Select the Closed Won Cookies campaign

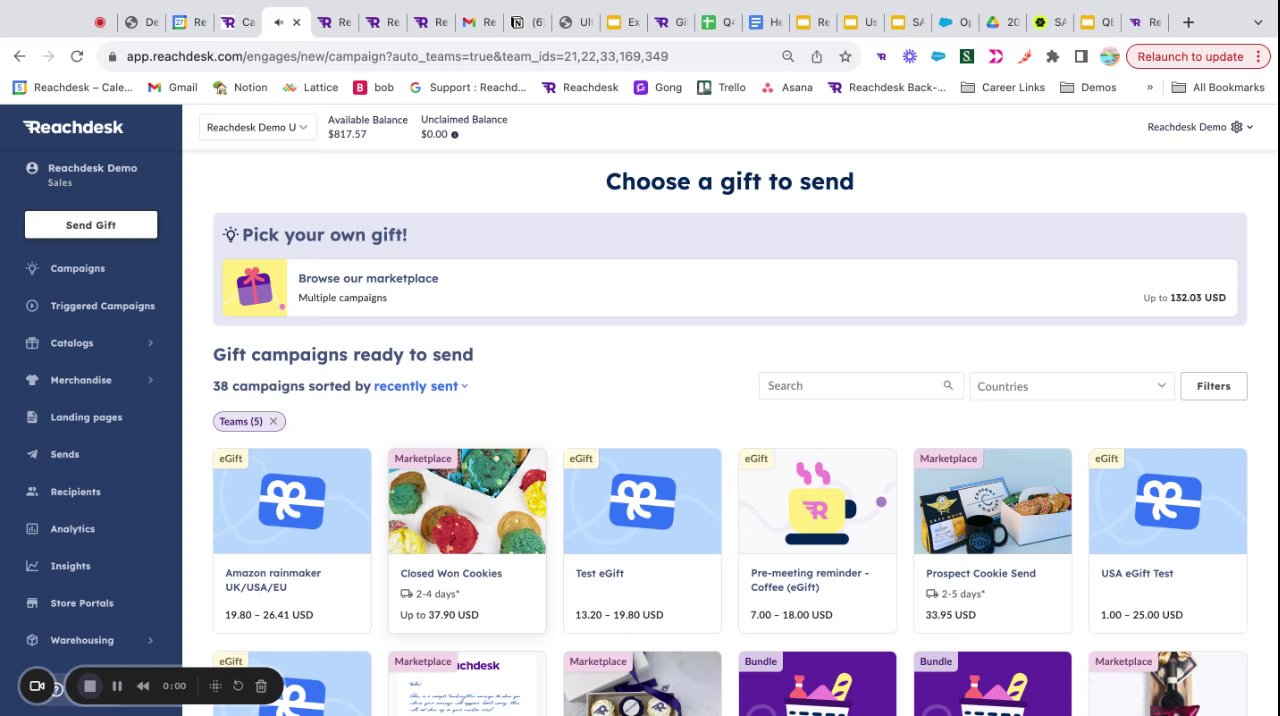pos(467,541)
